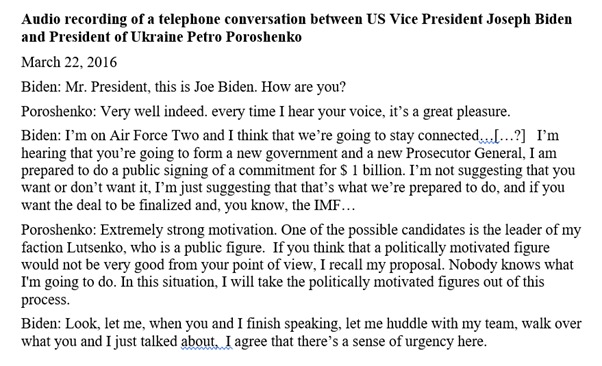The height and width of the screenshot is (366, 602).
Task: Click the name Lutsenko in the text
Action: pyautogui.click(x=96, y=248)
